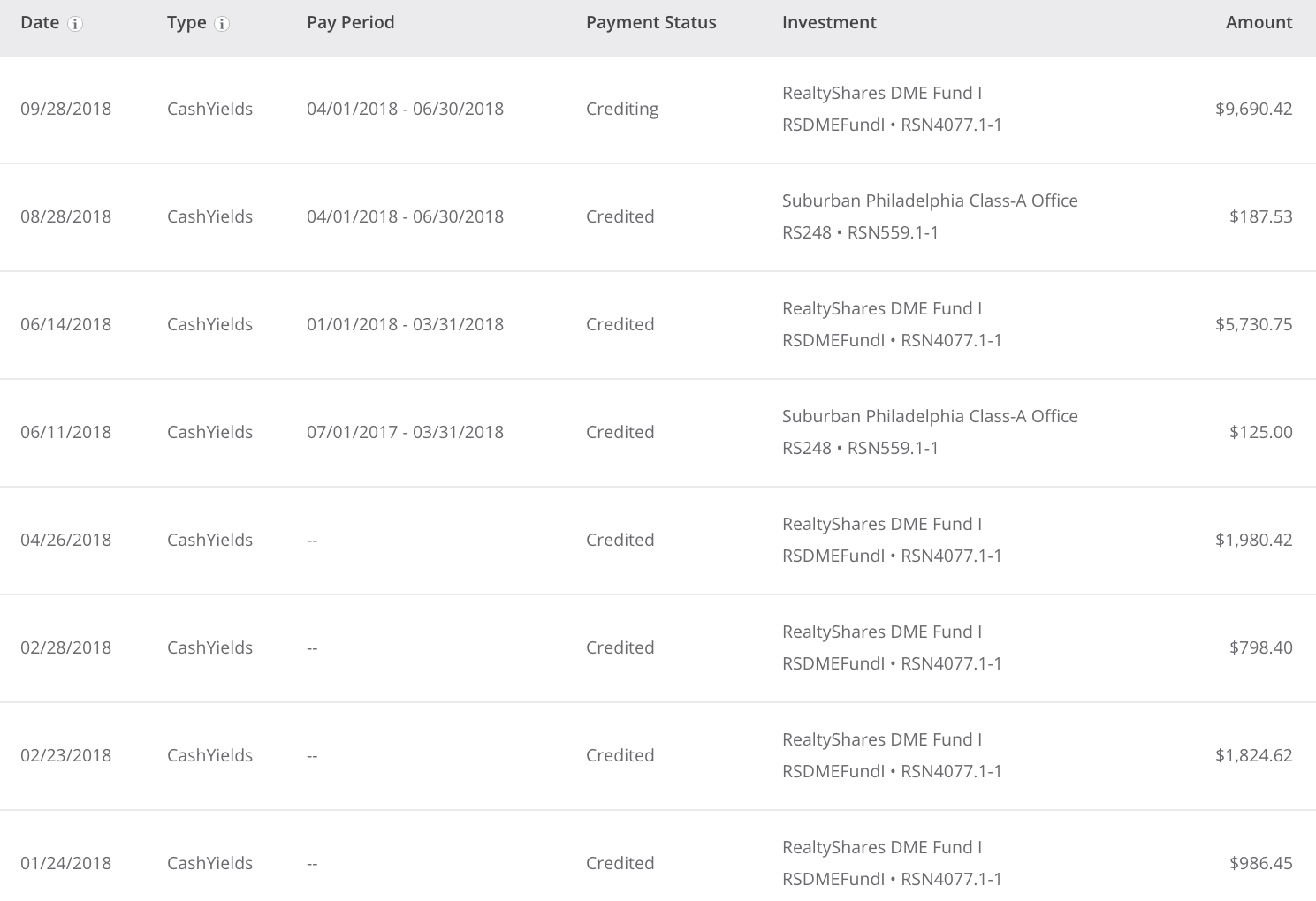
Task: Click the info icon beside Type header
Action: pos(222,24)
